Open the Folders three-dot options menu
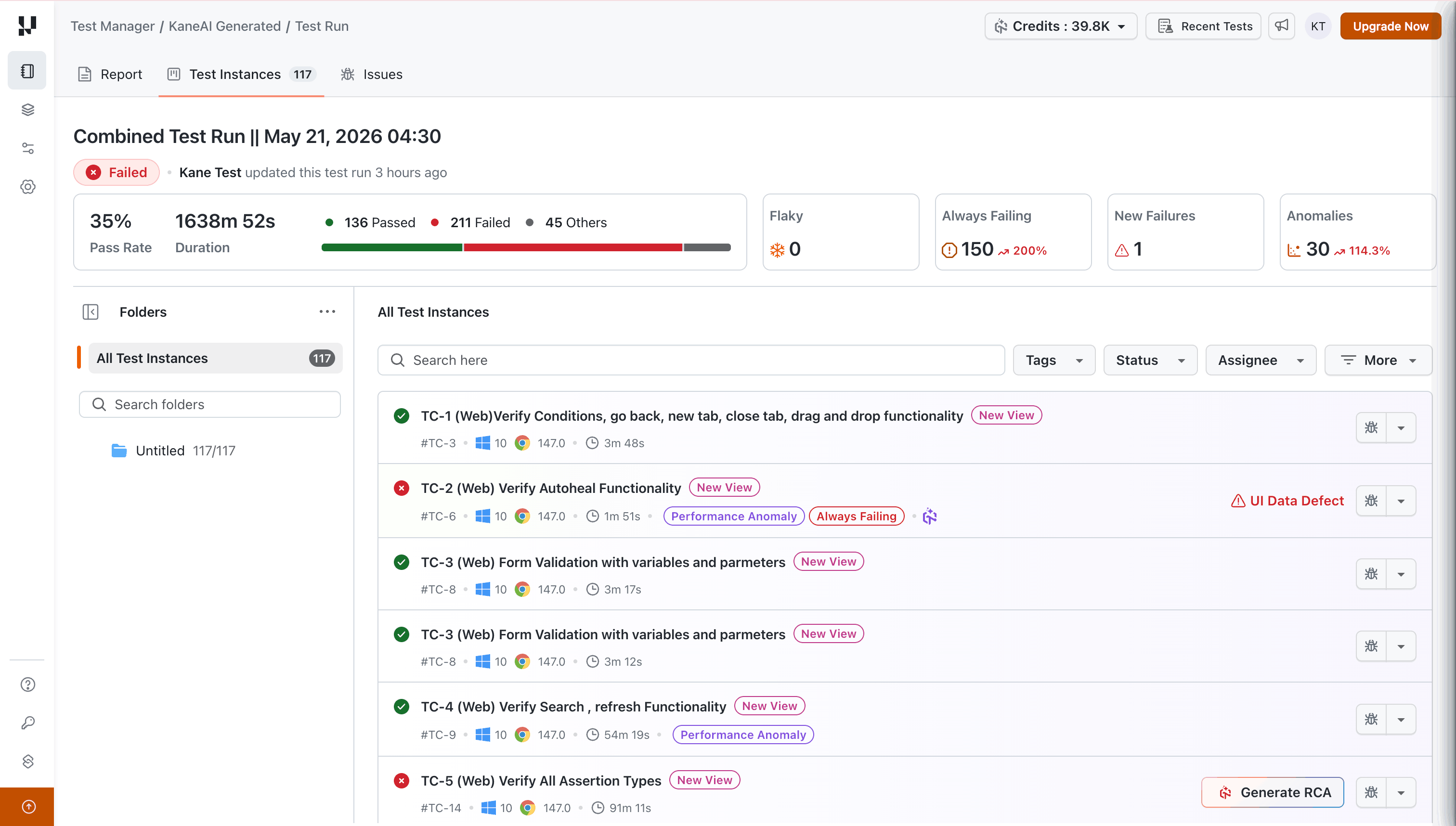Image resolution: width=1456 pixels, height=826 pixels. [x=327, y=311]
